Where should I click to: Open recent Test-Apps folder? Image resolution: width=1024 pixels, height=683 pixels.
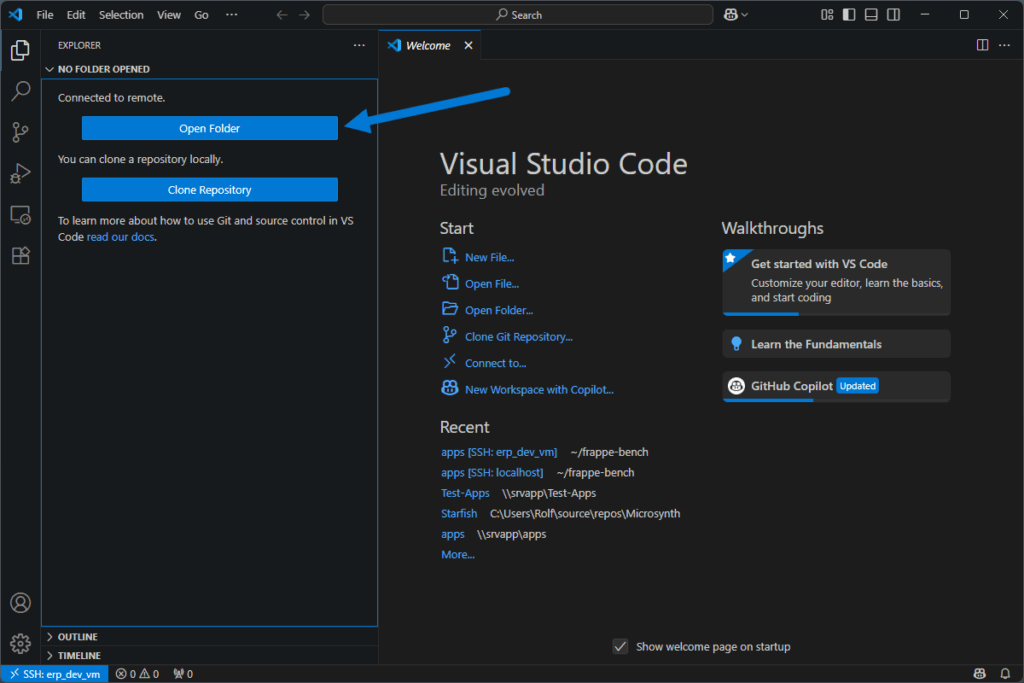pyautogui.click(x=465, y=493)
